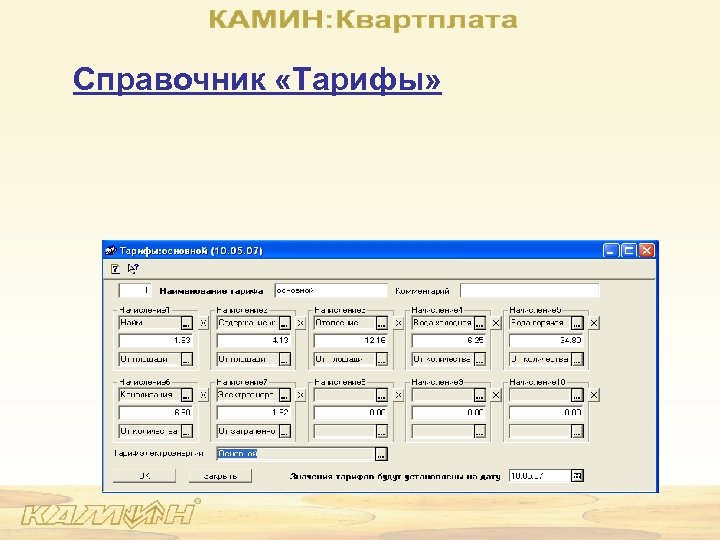Click Начисление5 value field 34.80
720x540 pixels.
(x=546, y=341)
